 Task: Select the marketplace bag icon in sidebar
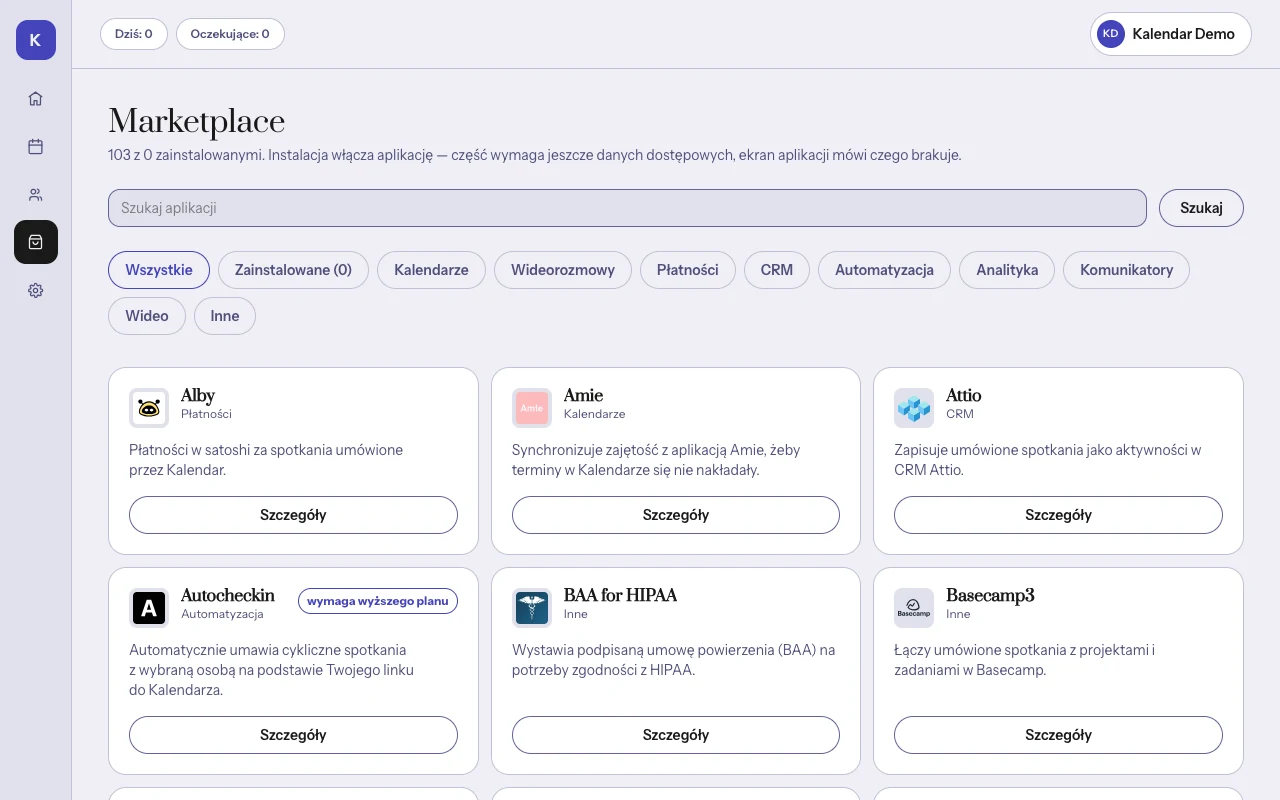coord(36,242)
